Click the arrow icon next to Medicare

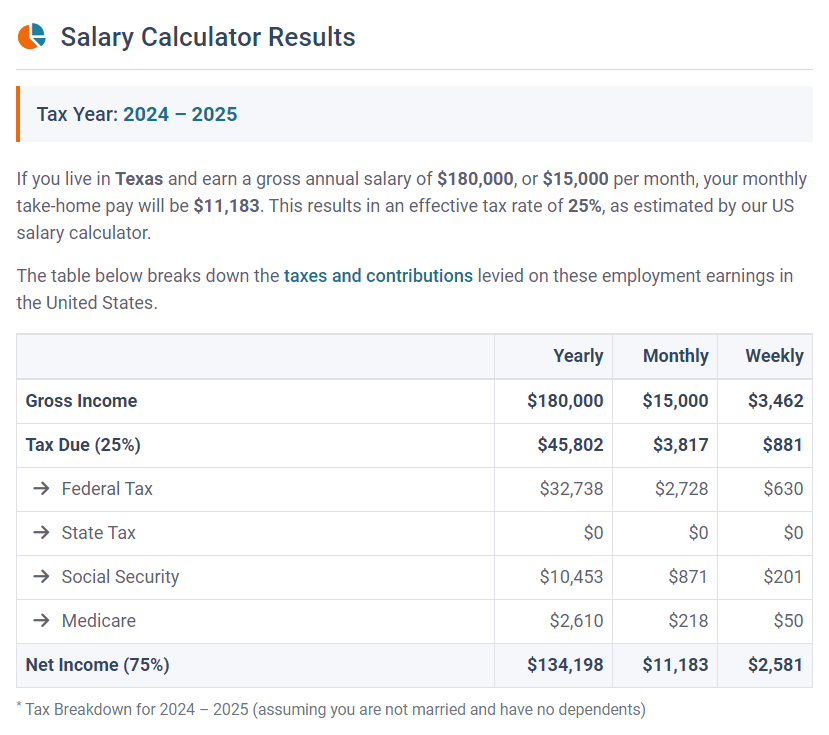pos(41,621)
